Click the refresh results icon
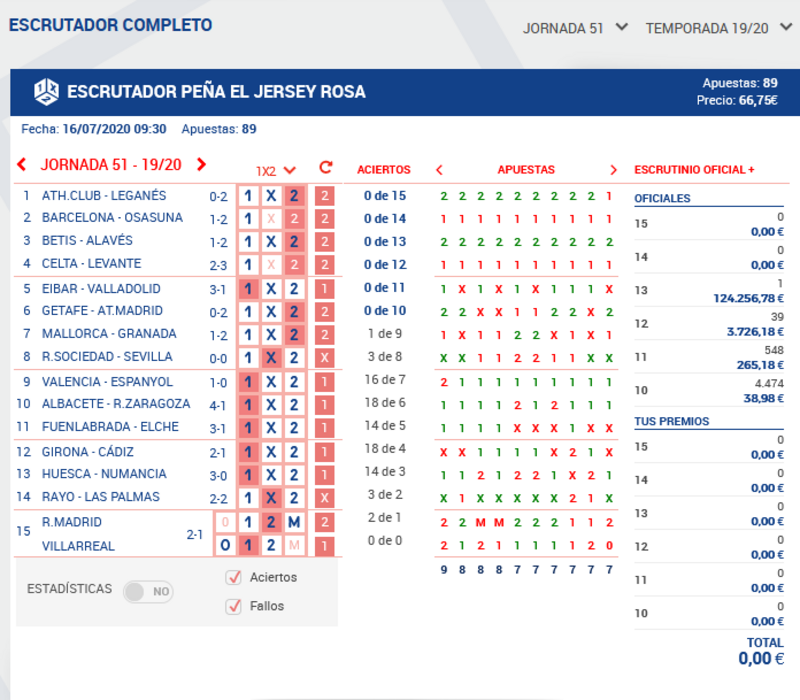Screen dimensions: 800x700 (326, 167)
